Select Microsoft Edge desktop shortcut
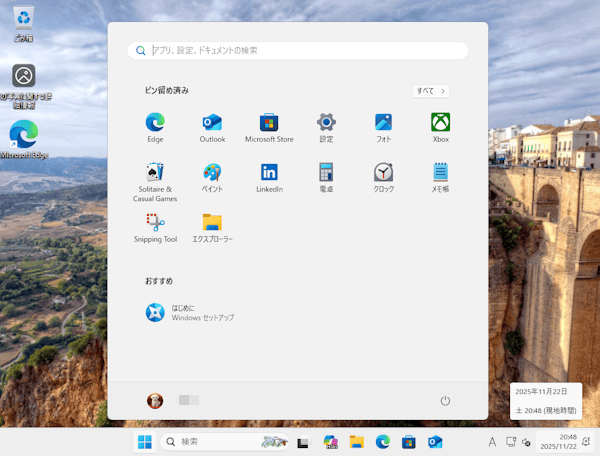The image size is (600, 456). (x=24, y=140)
